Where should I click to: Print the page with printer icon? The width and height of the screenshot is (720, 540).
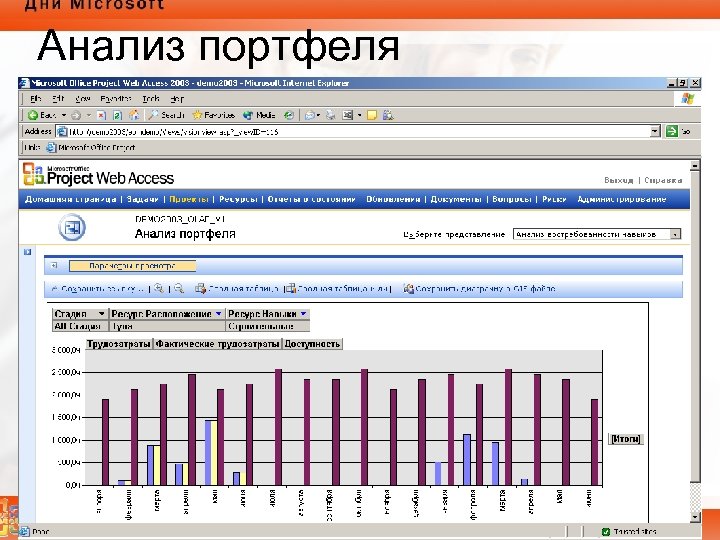[x=330, y=115]
